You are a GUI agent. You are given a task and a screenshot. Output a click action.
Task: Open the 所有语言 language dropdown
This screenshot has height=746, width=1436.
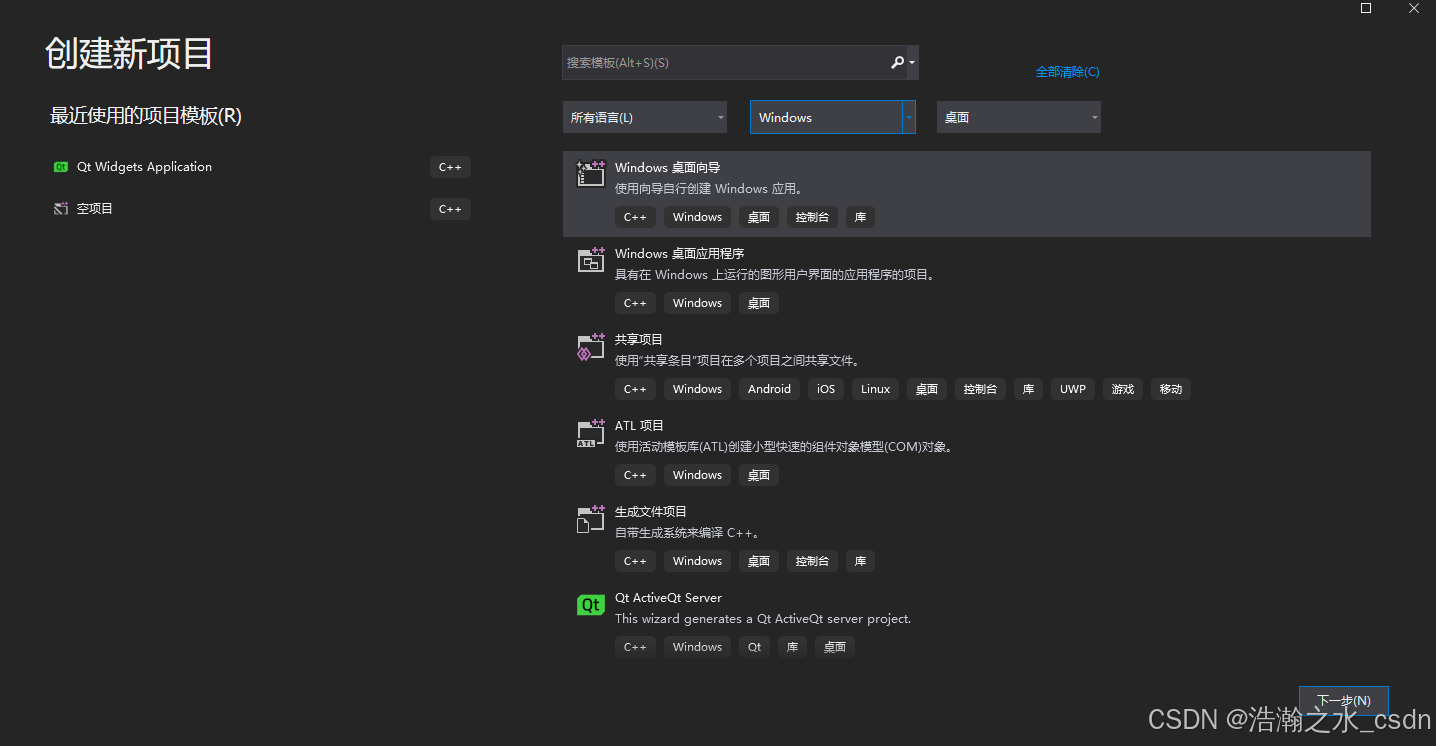(x=645, y=117)
